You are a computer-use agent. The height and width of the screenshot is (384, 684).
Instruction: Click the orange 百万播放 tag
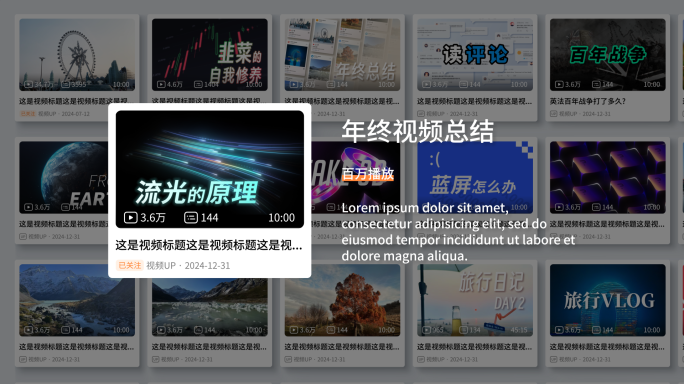(x=368, y=174)
